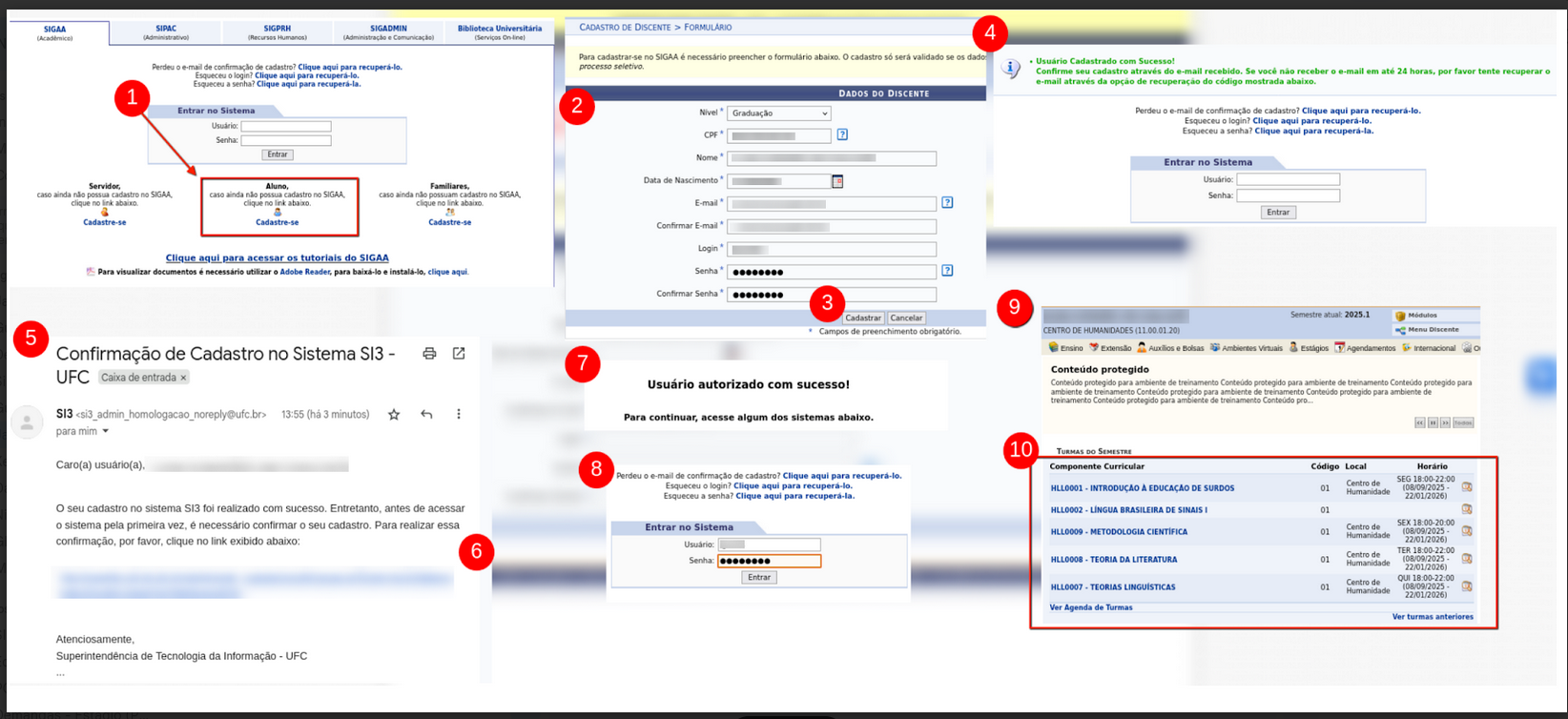The width and height of the screenshot is (1568, 719).
Task: Expand the Nível dropdown showing Graduação
Action: click(823, 113)
